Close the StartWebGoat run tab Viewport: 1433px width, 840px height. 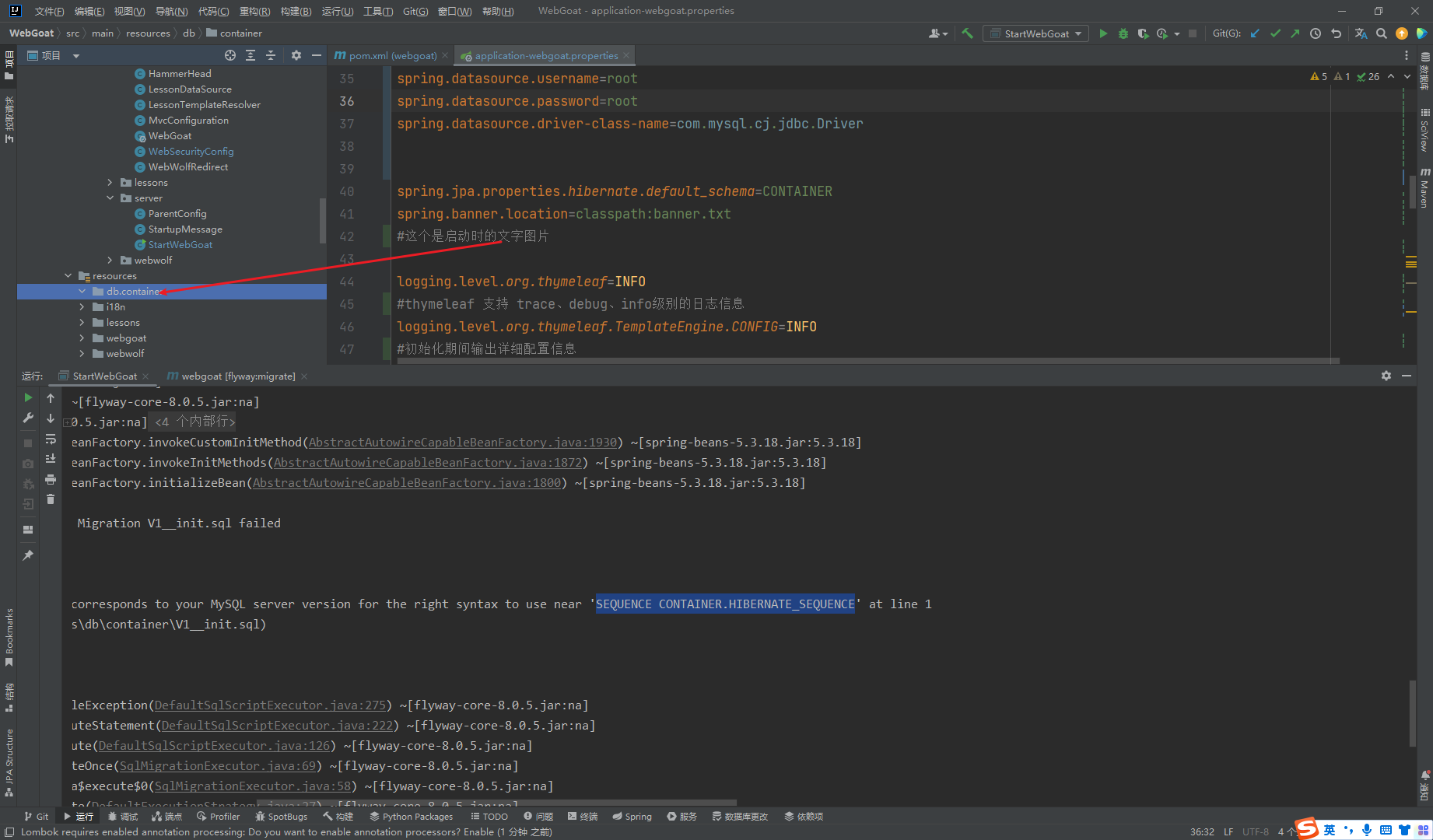point(145,376)
